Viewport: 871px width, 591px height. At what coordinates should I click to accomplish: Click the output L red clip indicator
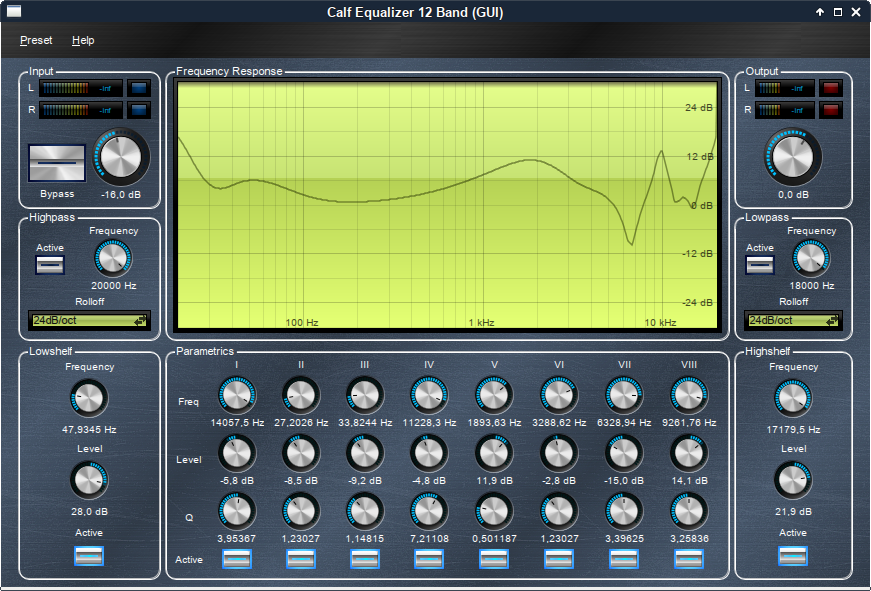(x=831, y=88)
